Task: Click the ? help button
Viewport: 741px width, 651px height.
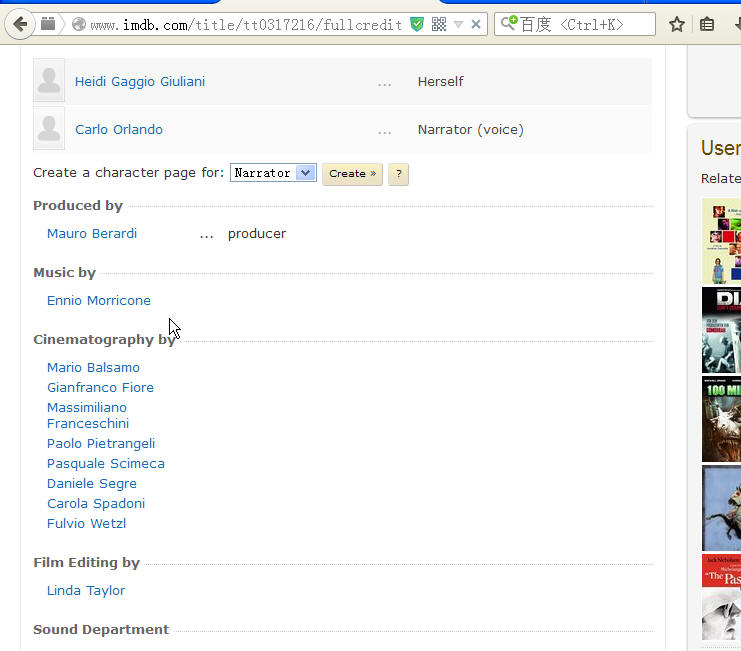Action: pyautogui.click(x=398, y=174)
